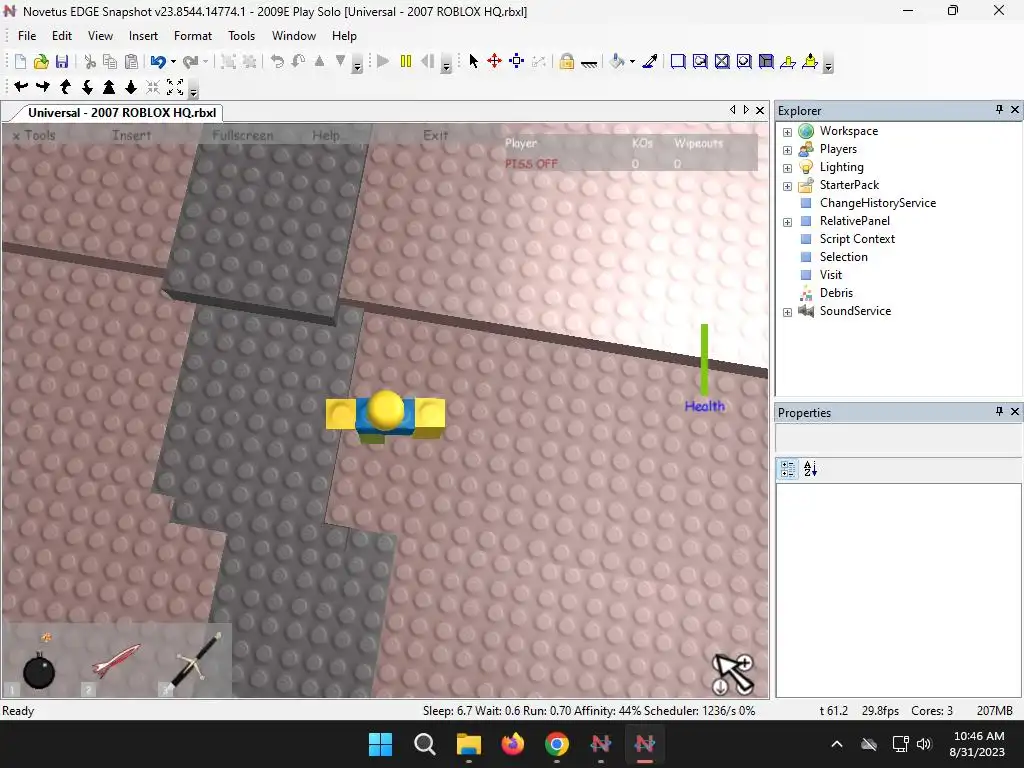Click the Hinge tool icon

pos(788,61)
